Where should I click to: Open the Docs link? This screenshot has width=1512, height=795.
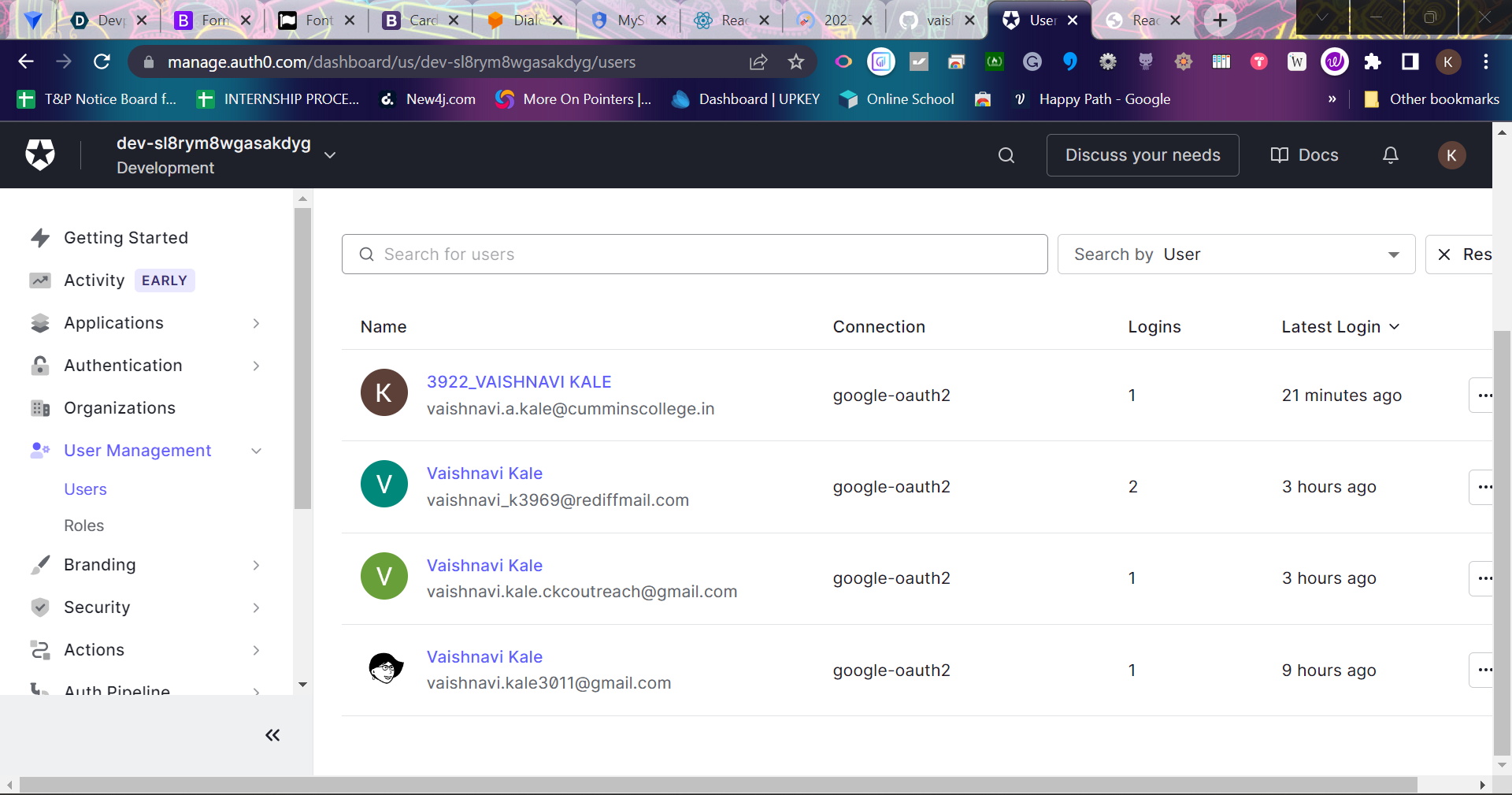tap(1305, 155)
